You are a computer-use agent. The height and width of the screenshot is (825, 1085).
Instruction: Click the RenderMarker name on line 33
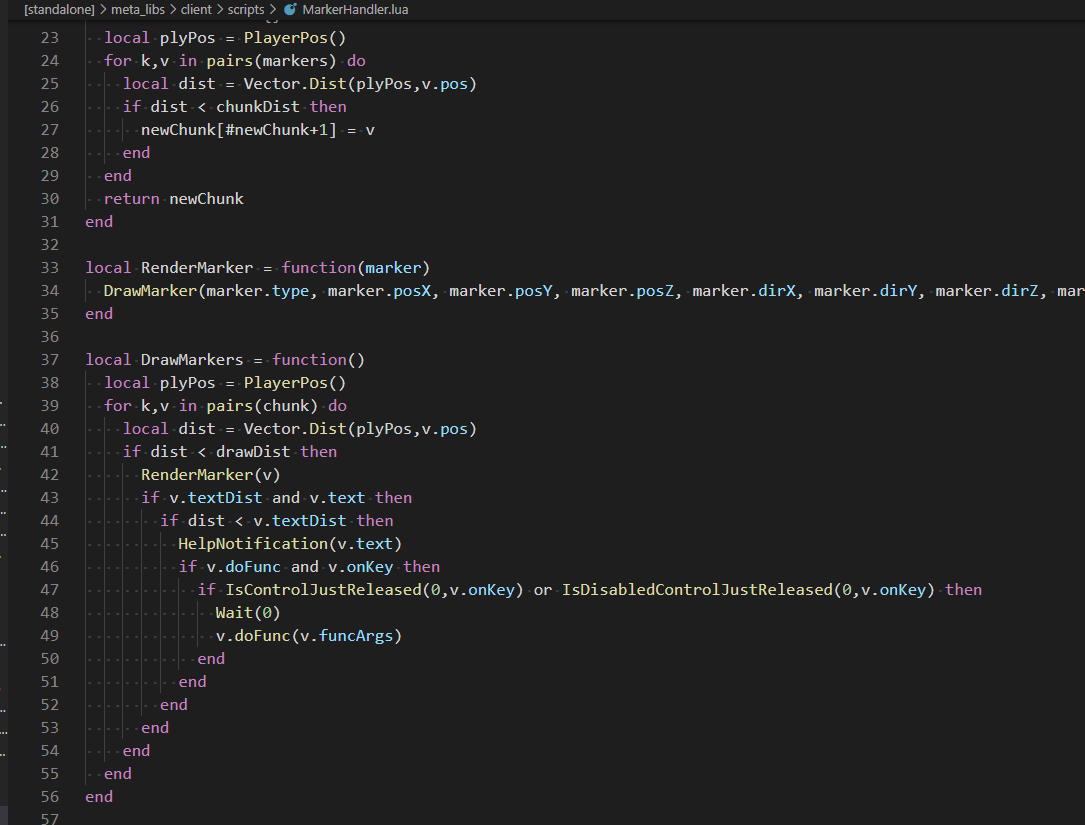click(197, 268)
